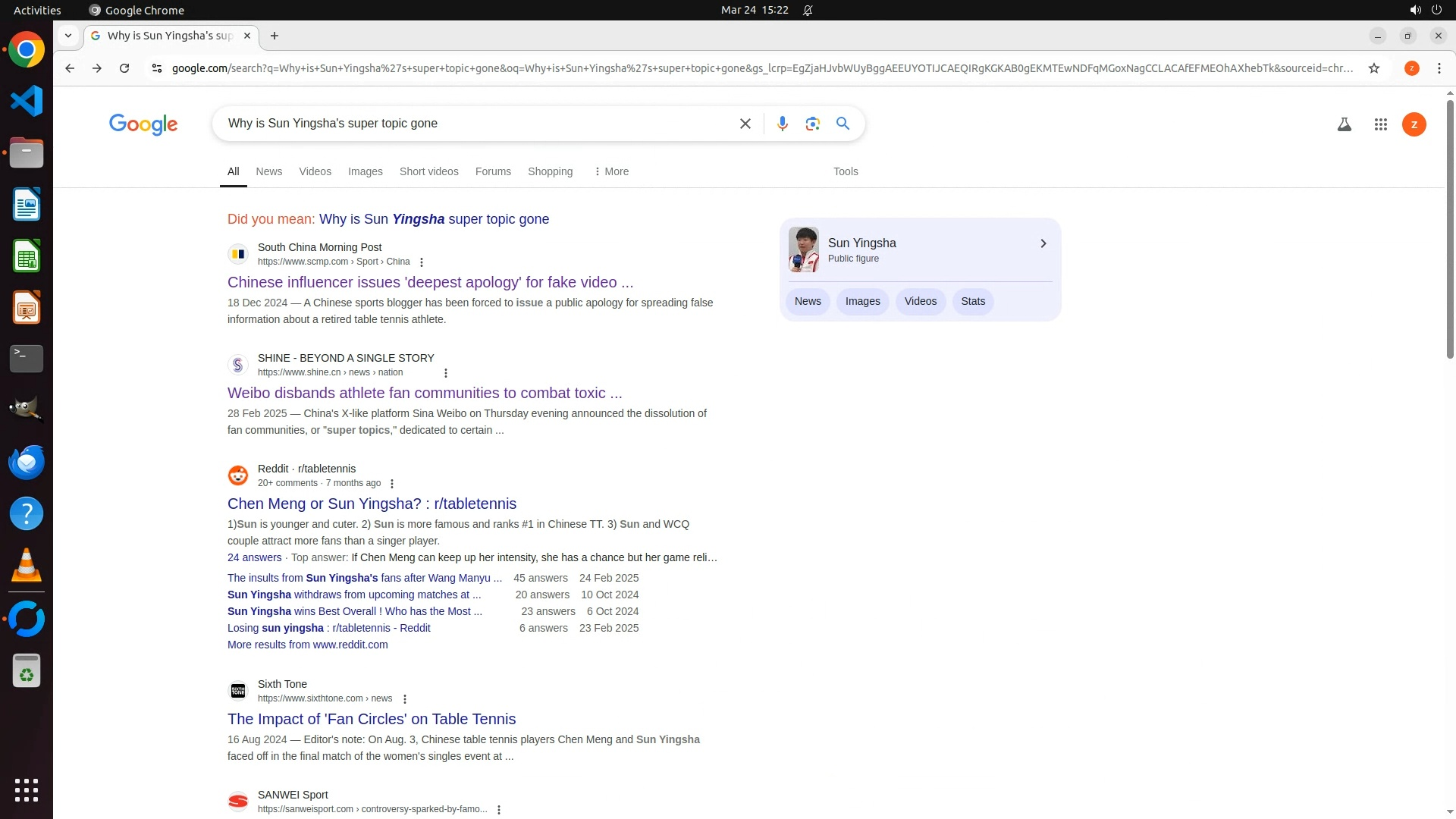Open the Tools options
The width and height of the screenshot is (1456, 819).
[x=845, y=171]
